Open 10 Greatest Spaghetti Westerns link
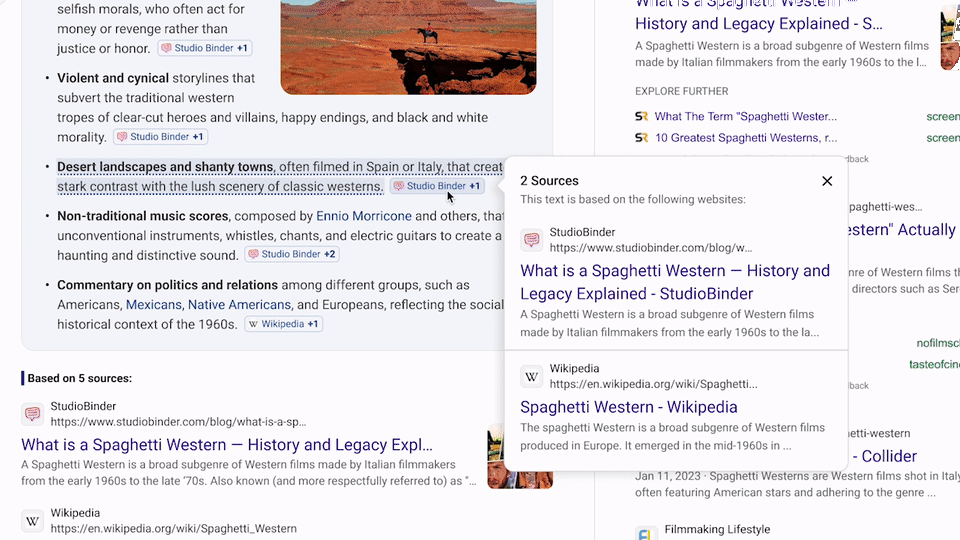Viewport: 960px width, 540px height. (x=746, y=138)
